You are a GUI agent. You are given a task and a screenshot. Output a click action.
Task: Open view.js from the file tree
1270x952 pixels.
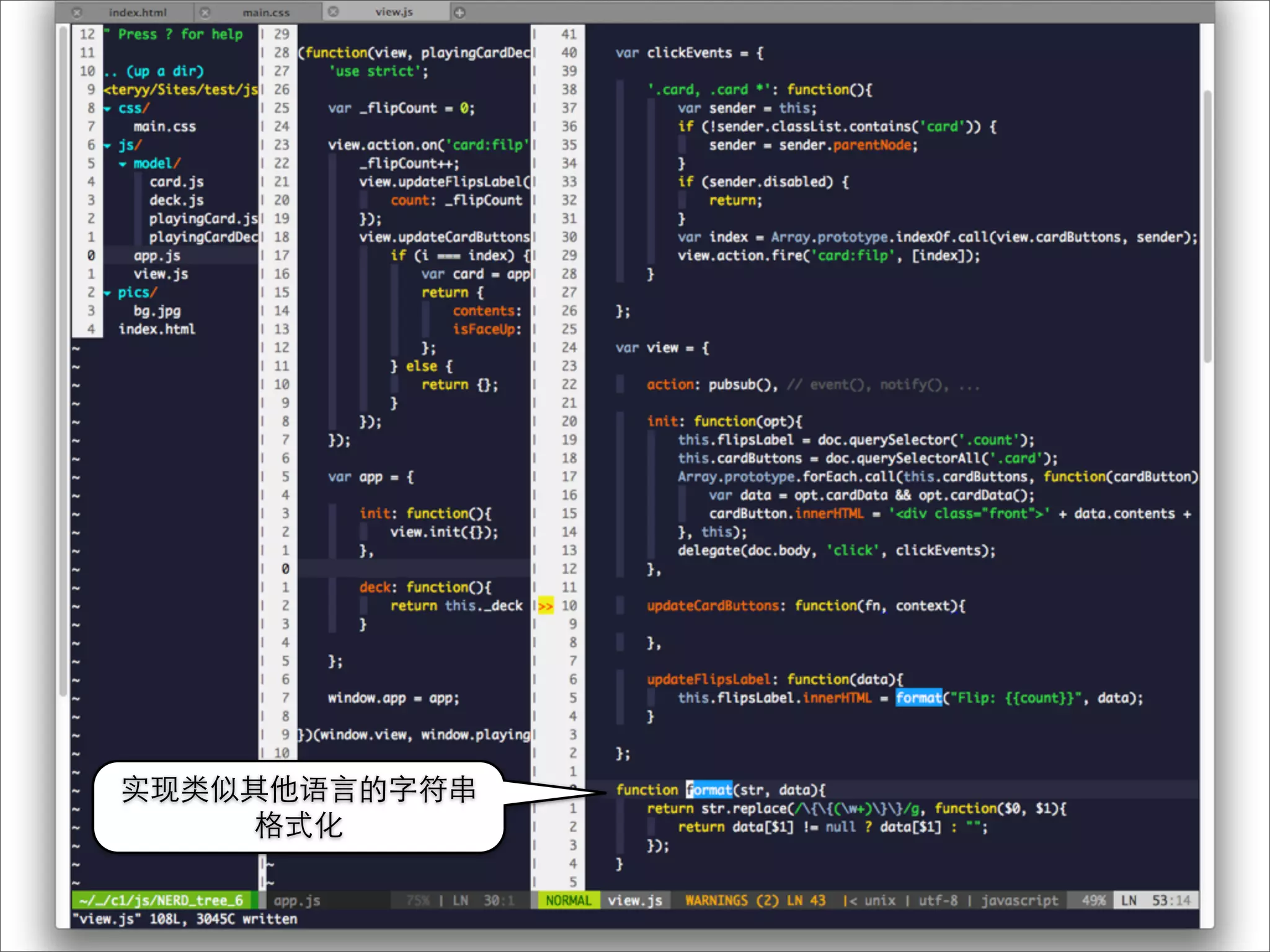tap(161, 274)
